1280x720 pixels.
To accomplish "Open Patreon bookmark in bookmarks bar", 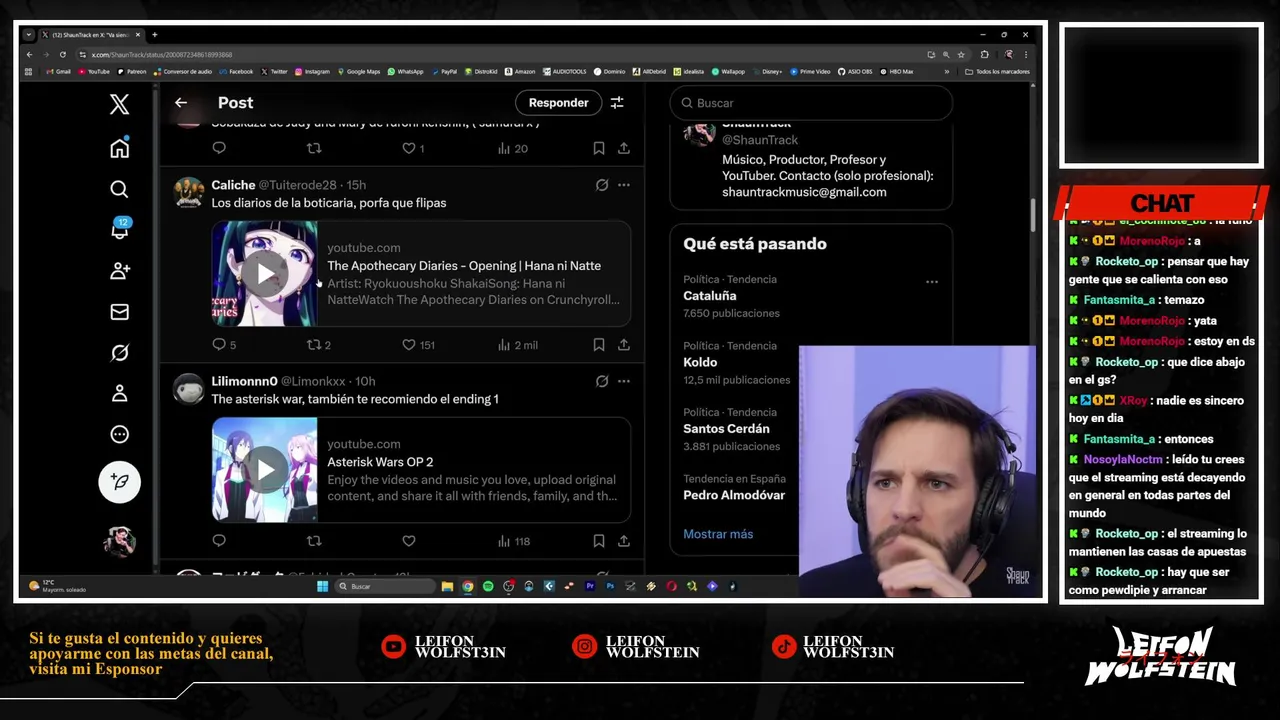I will click(x=131, y=72).
